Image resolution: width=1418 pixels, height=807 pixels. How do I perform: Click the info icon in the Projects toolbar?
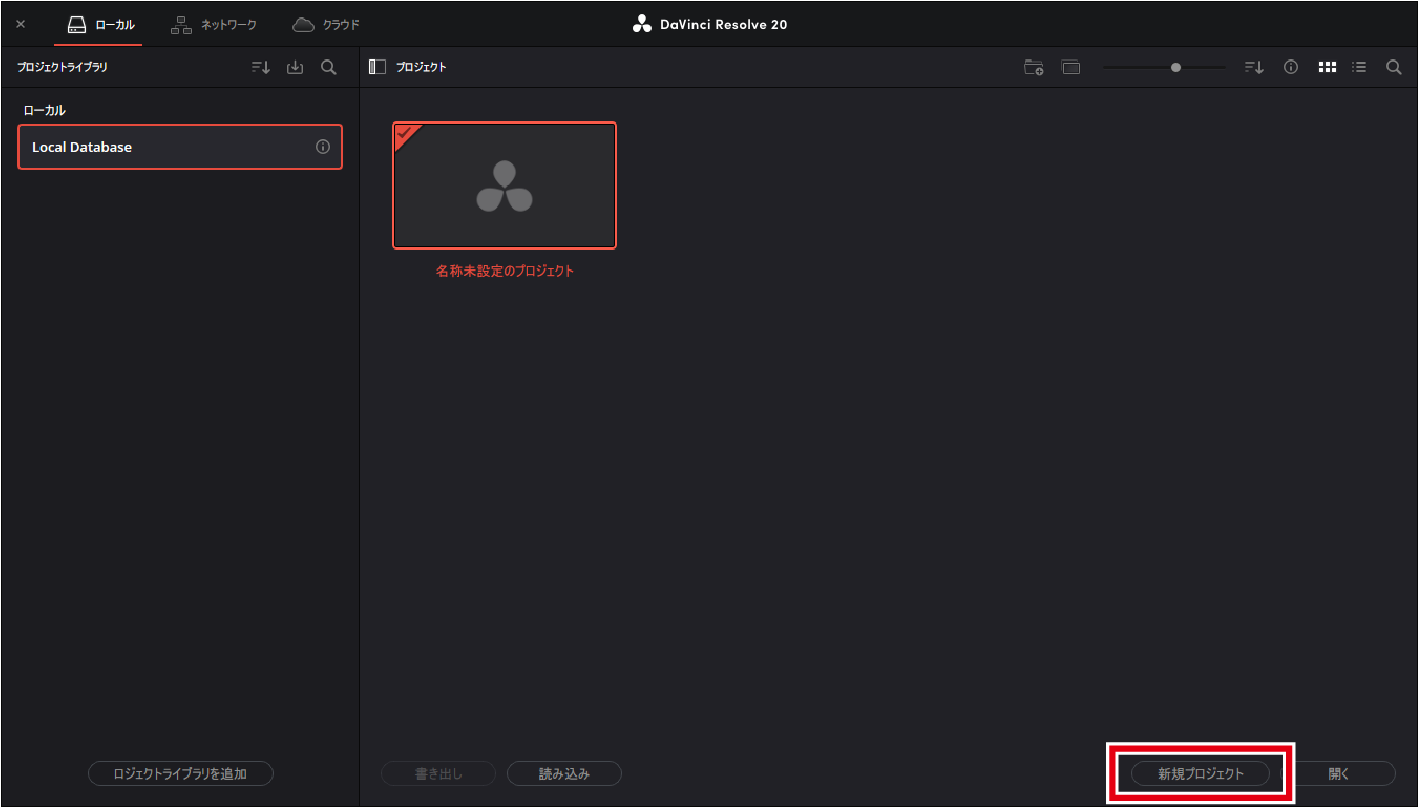(x=1291, y=67)
